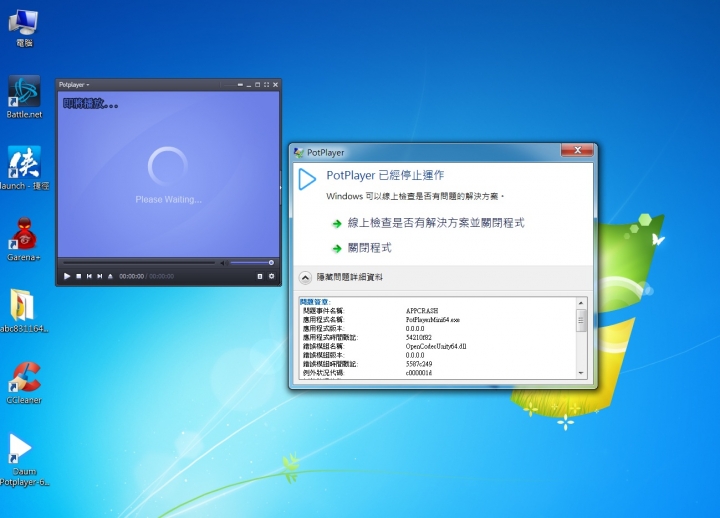
Task: Click the 5587c249 timestamp value
Action: tap(419, 364)
